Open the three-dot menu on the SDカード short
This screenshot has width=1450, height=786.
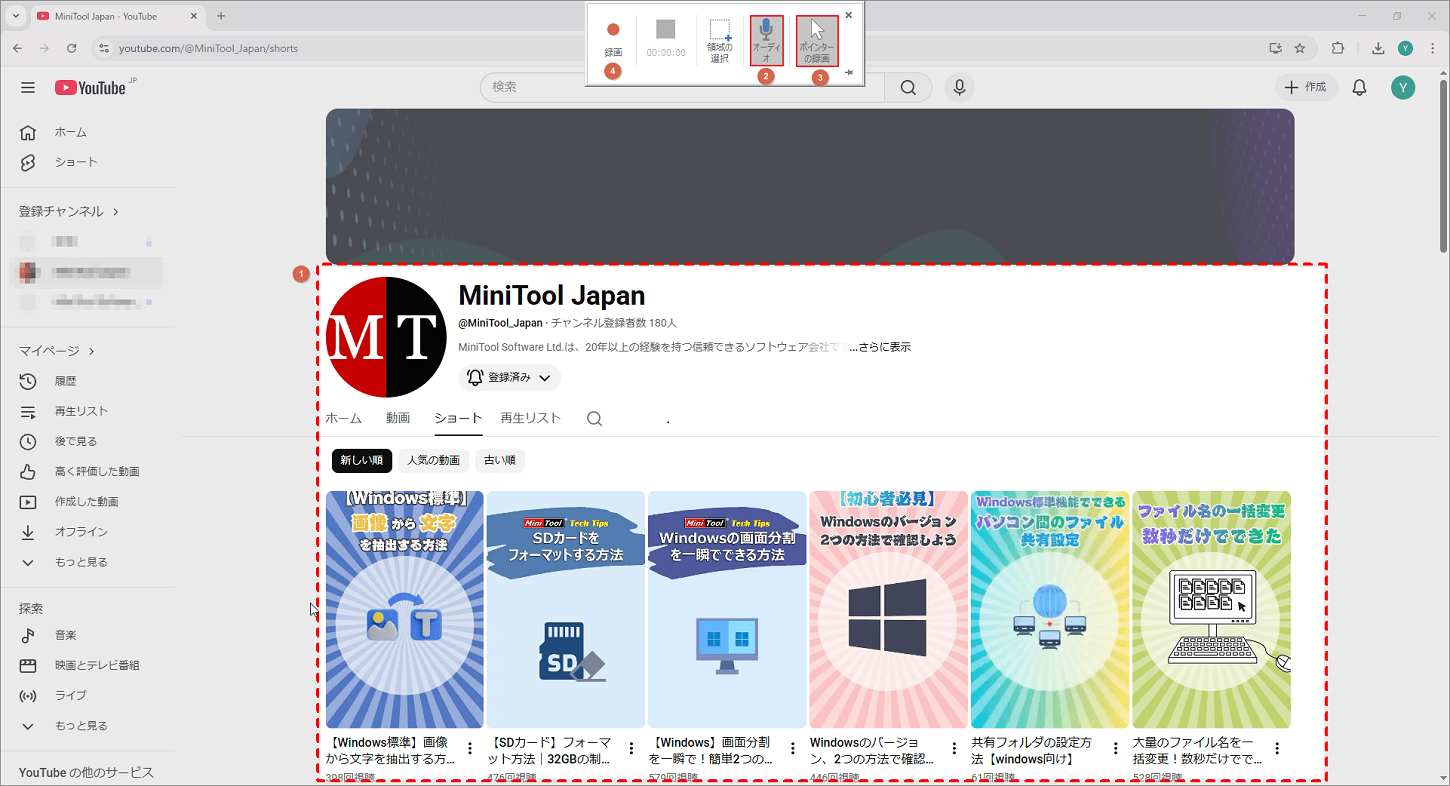(630, 747)
